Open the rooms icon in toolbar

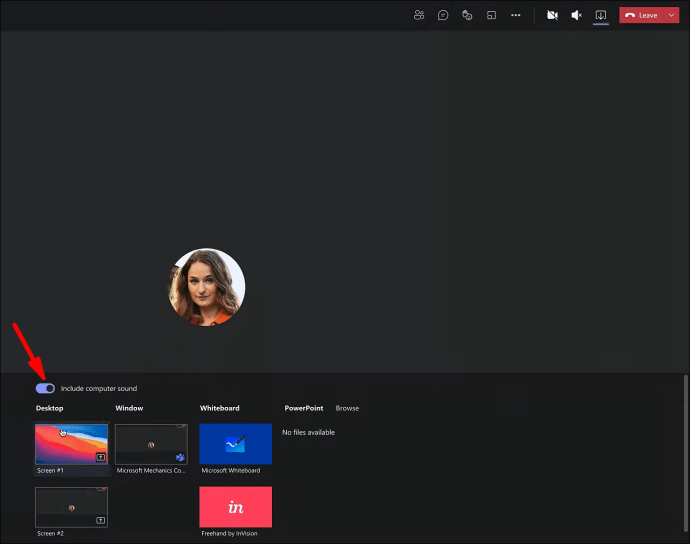coord(491,15)
